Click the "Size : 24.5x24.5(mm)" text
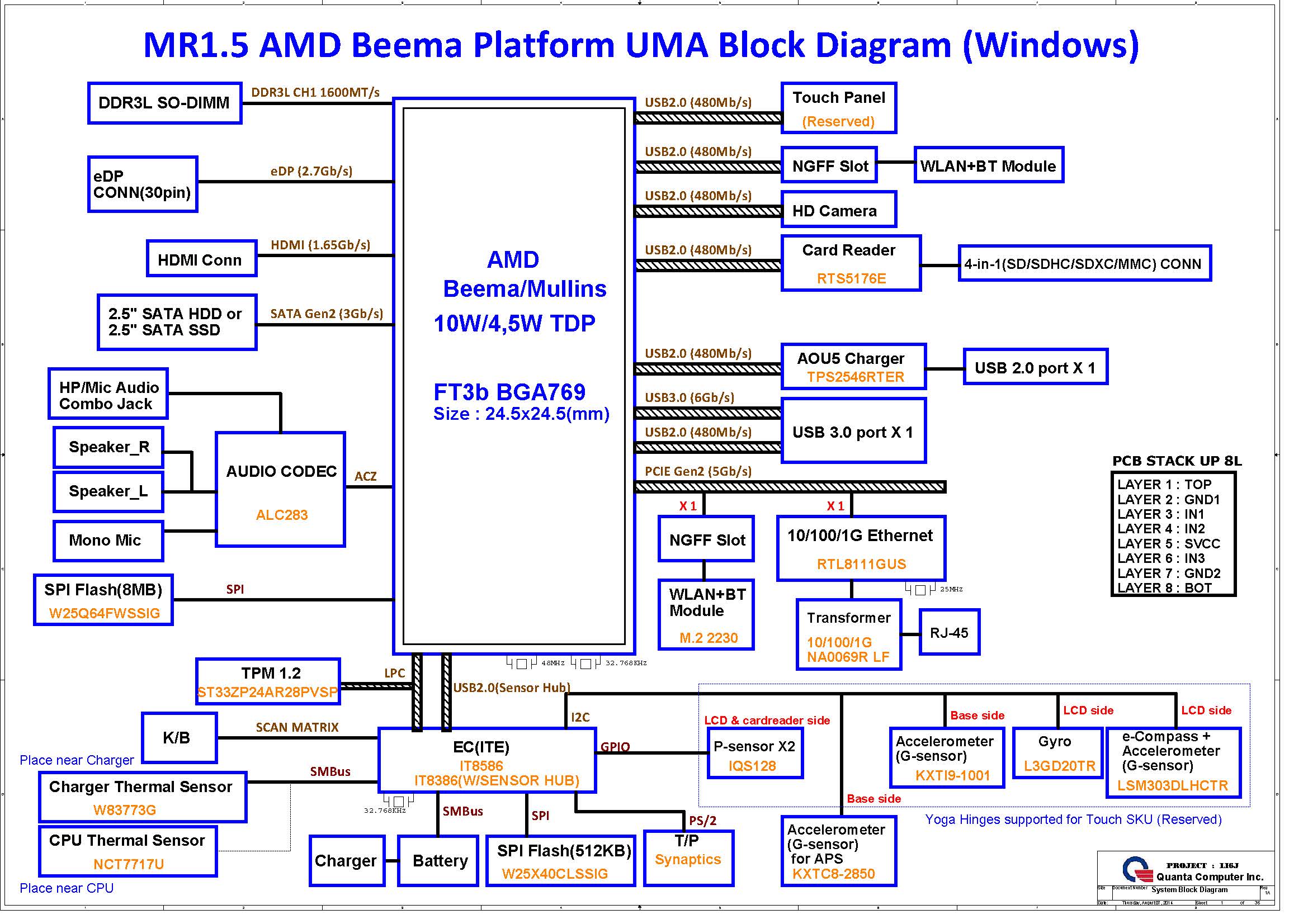This screenshot has width=1308, height=924. [521, 414]
